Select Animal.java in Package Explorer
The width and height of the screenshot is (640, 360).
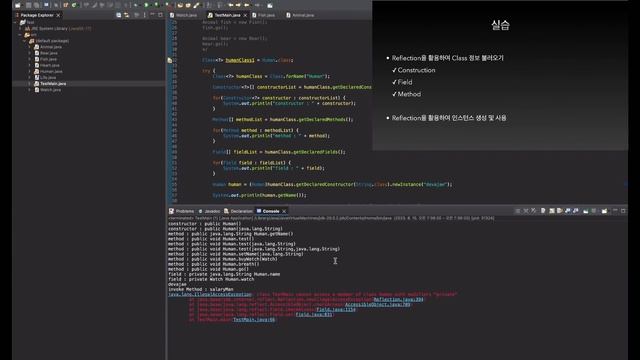pos(51,47)
